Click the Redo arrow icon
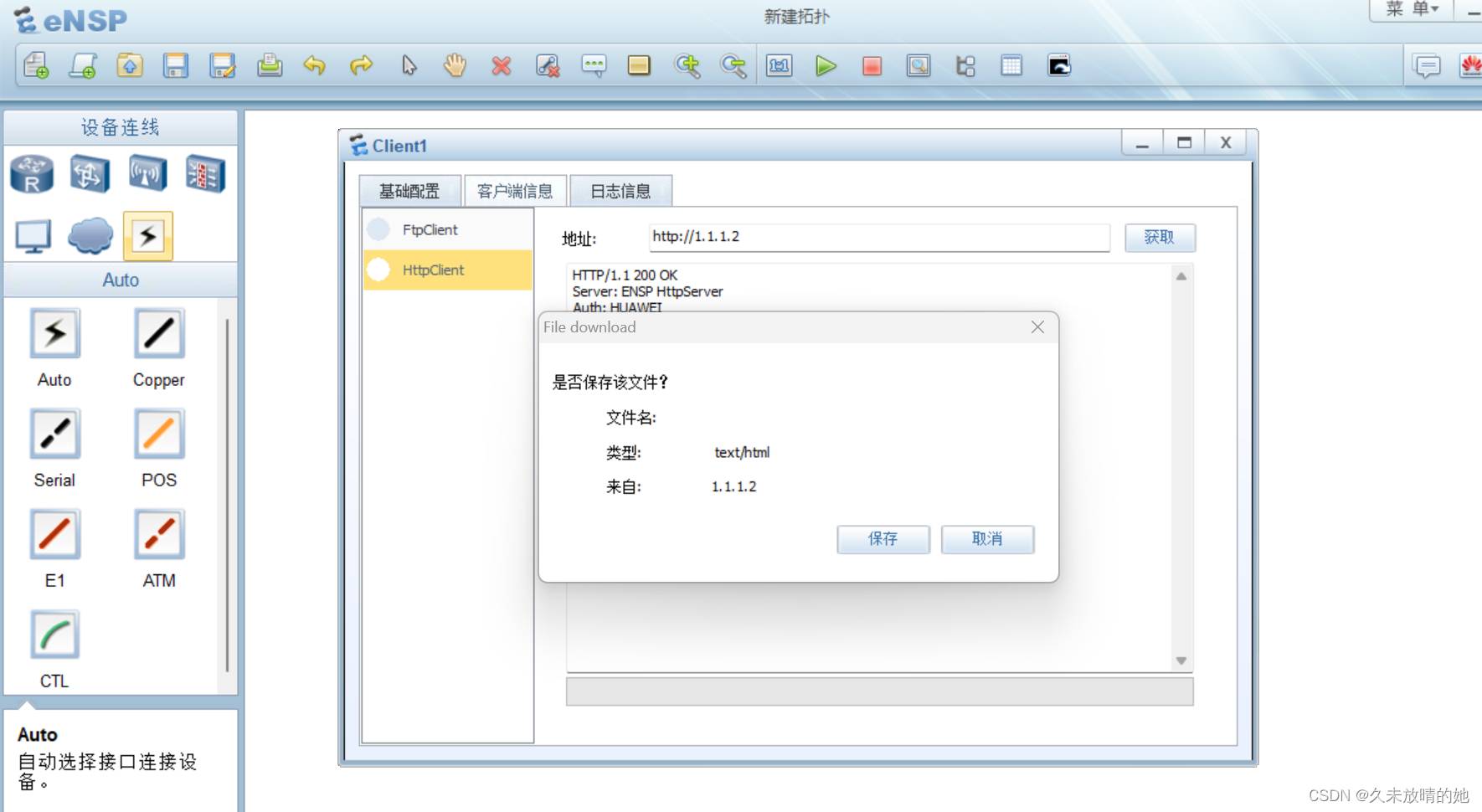The height and width of the screenshot is (812, 1482). point(361,65)
